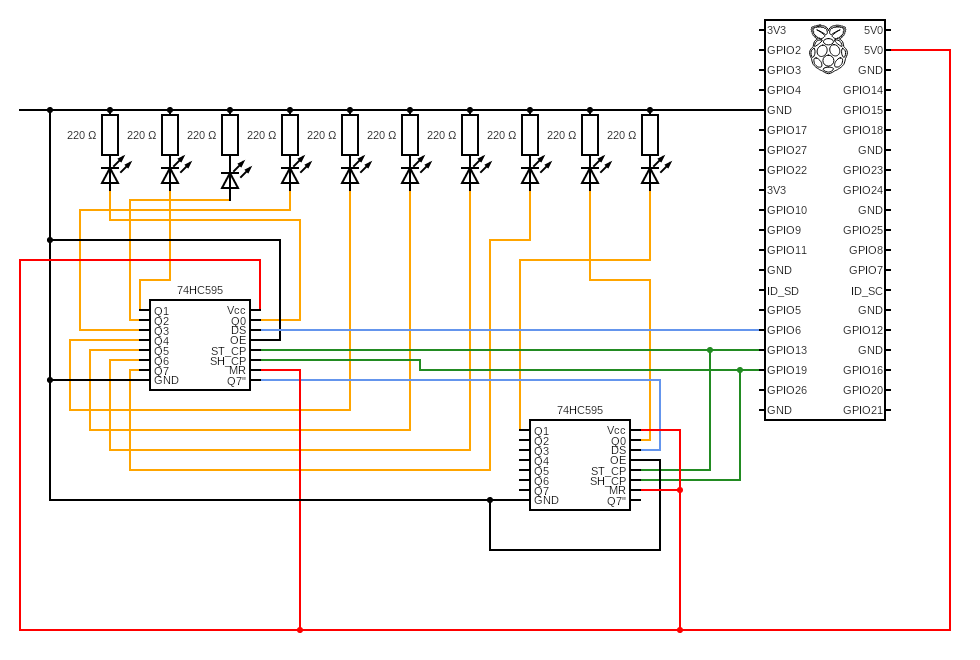Click the right 74HC595's SH_CP pin label

click(608, 481)
